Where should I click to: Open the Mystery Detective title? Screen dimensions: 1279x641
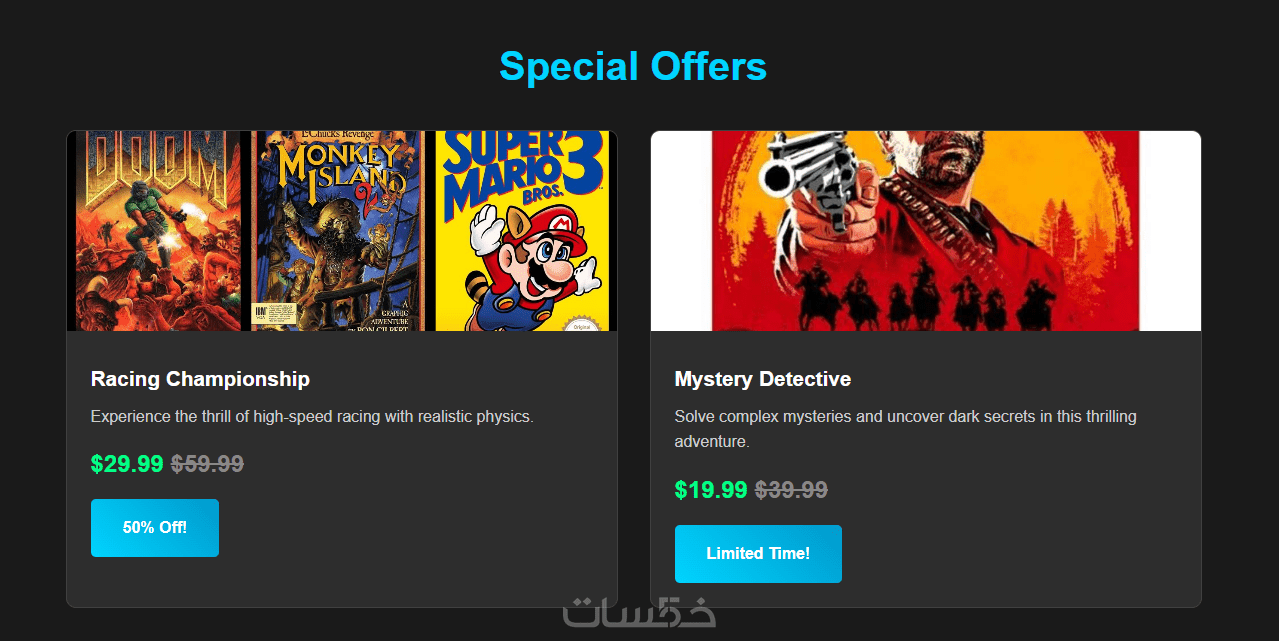coord(762,379)
